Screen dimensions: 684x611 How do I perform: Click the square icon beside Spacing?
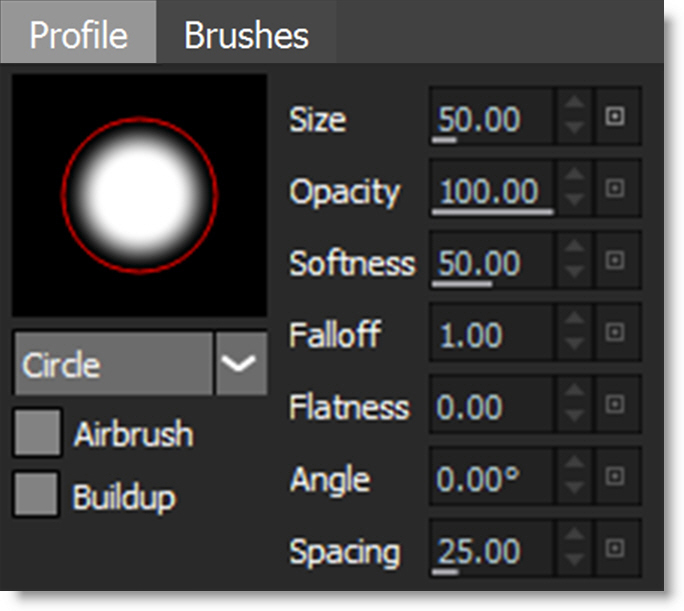coord(615,549)
